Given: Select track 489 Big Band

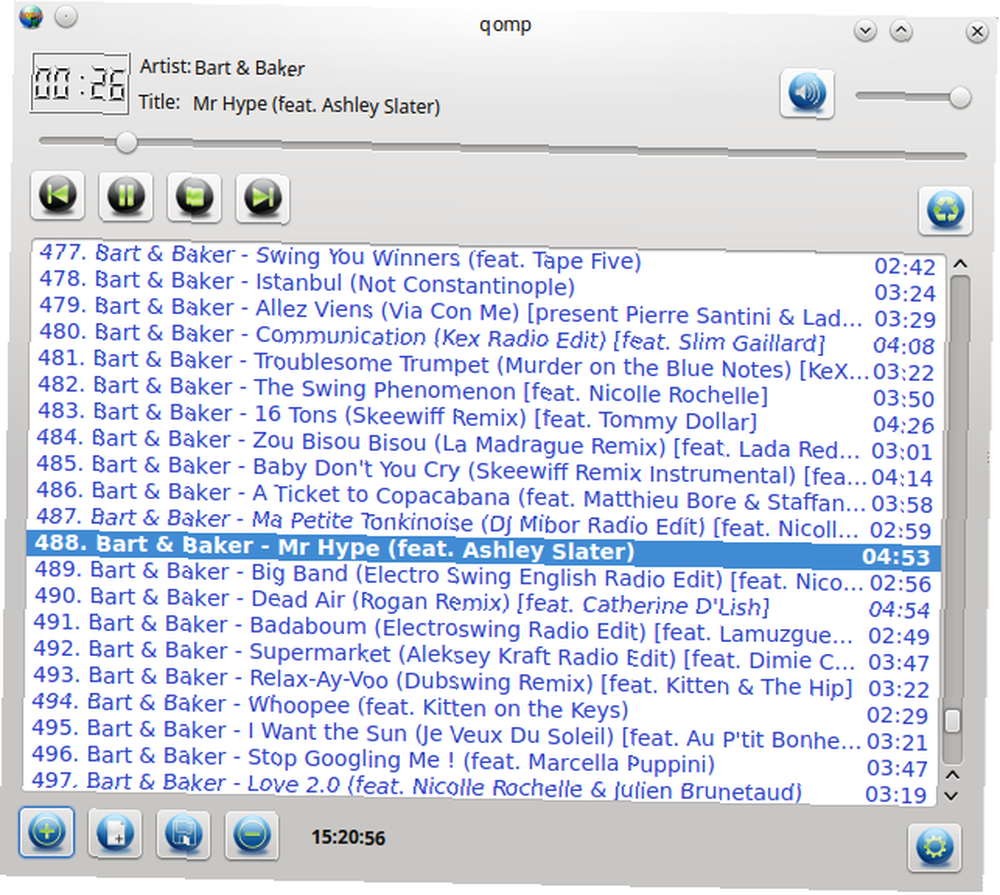Looking at the screenshot, I should click(x=483, y=576).
